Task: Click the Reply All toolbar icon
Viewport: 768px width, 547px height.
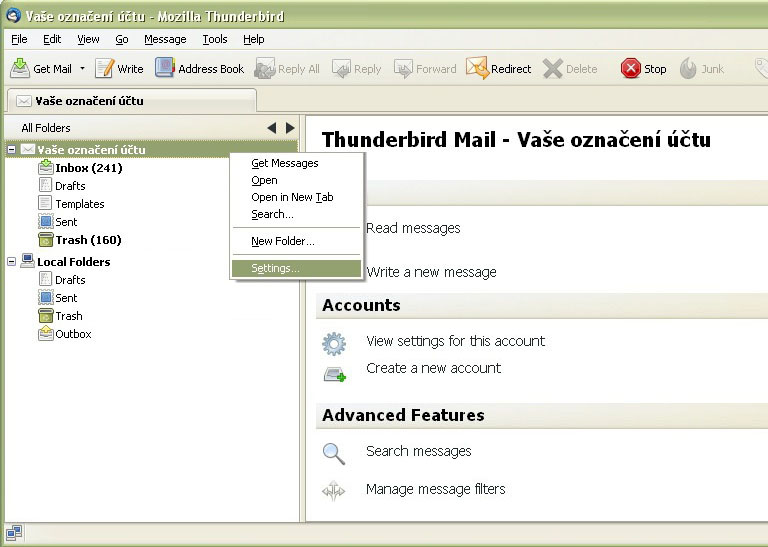Action: [264, 69]
